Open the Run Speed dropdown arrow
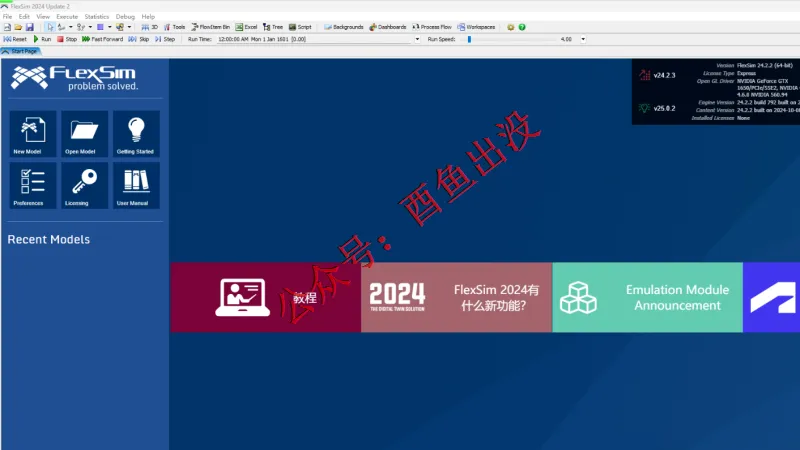 pyautogui.click(x=583, y=39)
